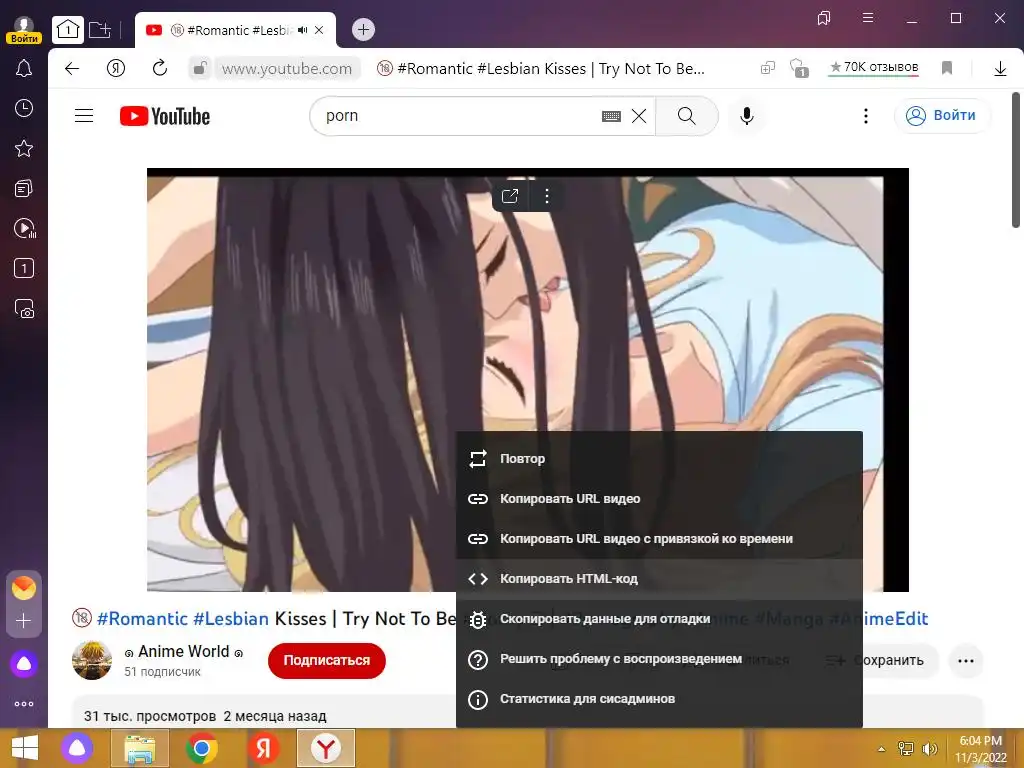Toggle Повтор loop option

pyautogui.click(x=659, y=458)
